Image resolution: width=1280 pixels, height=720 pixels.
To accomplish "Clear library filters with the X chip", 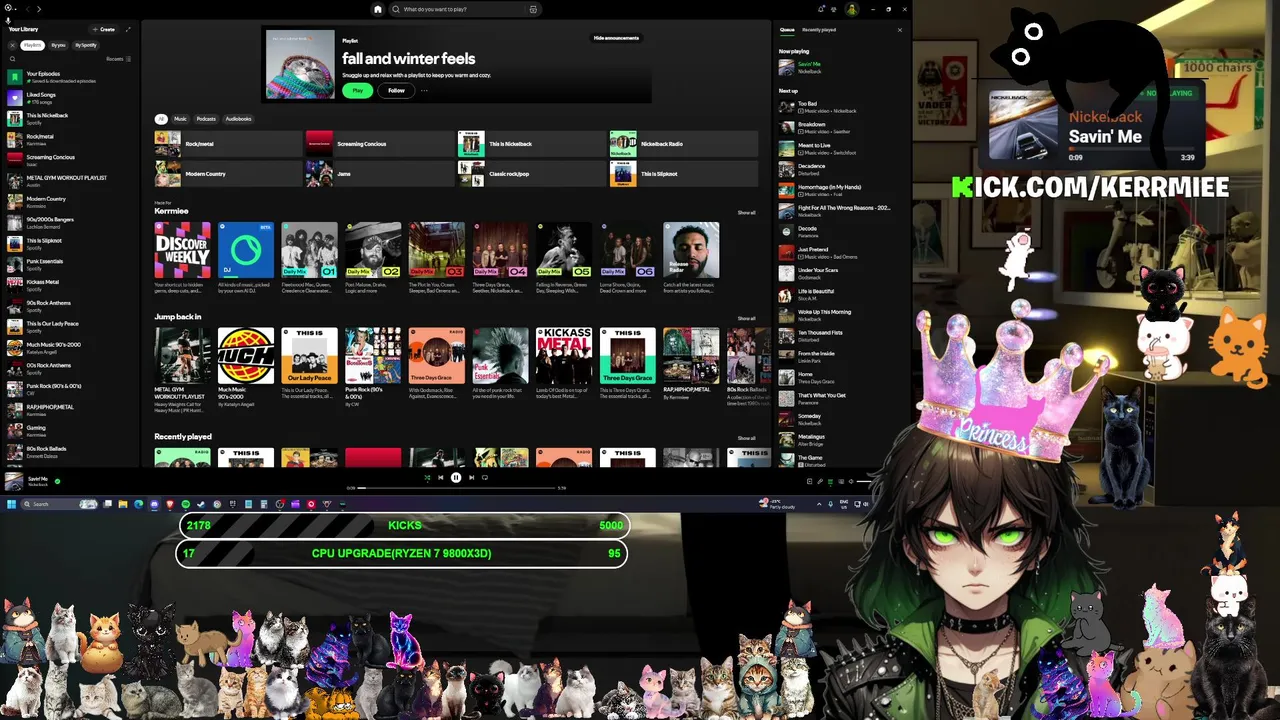I will (12, 45).
